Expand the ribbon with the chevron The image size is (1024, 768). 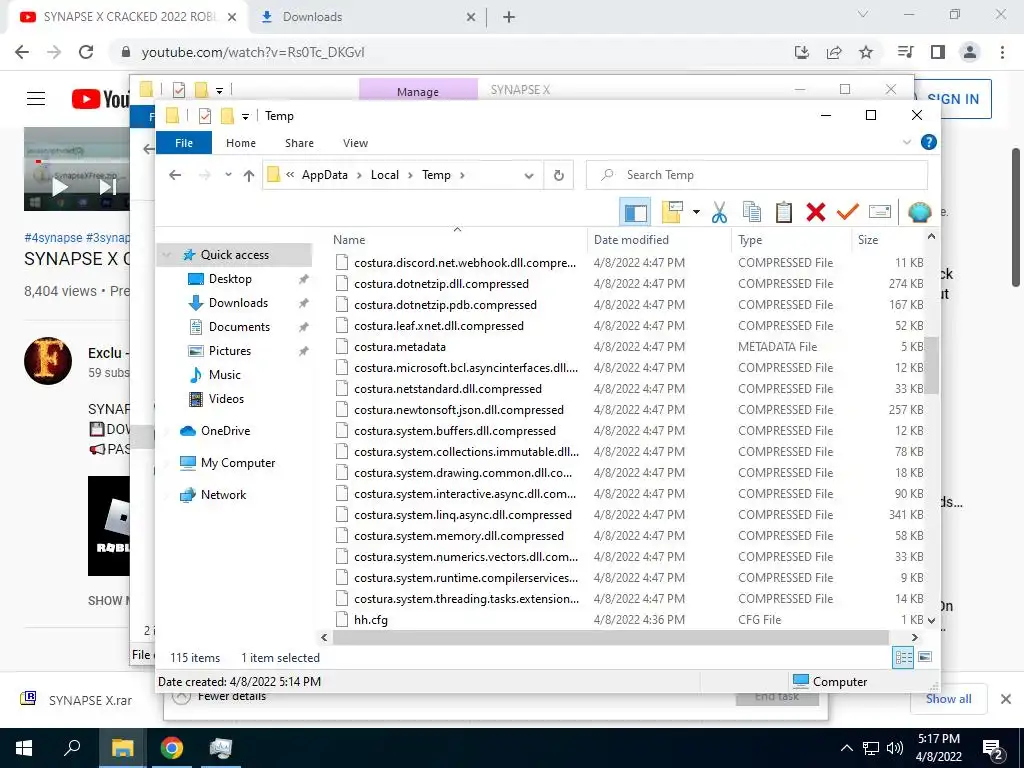[x=906, y=142]
